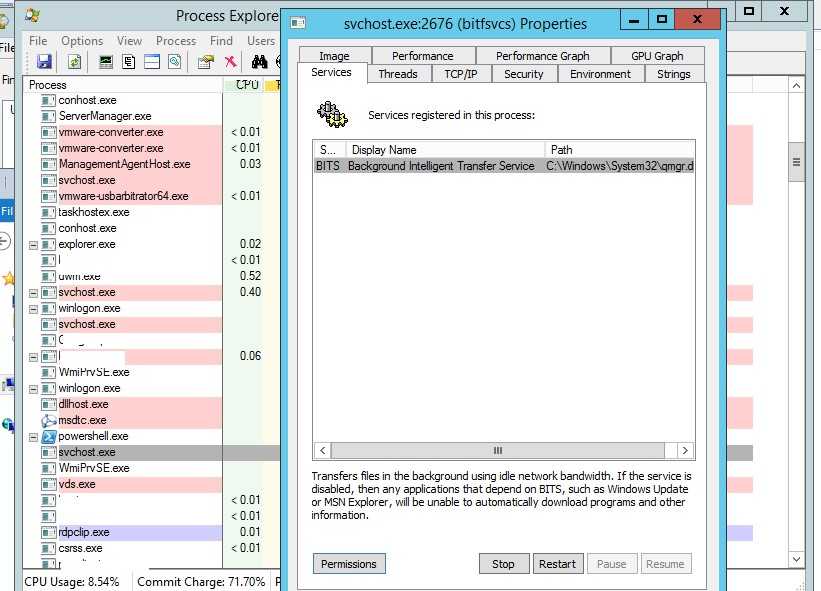Click the Show Process Tree icon
This screenshot has width=821, height=591.
[x=129, y=62]
